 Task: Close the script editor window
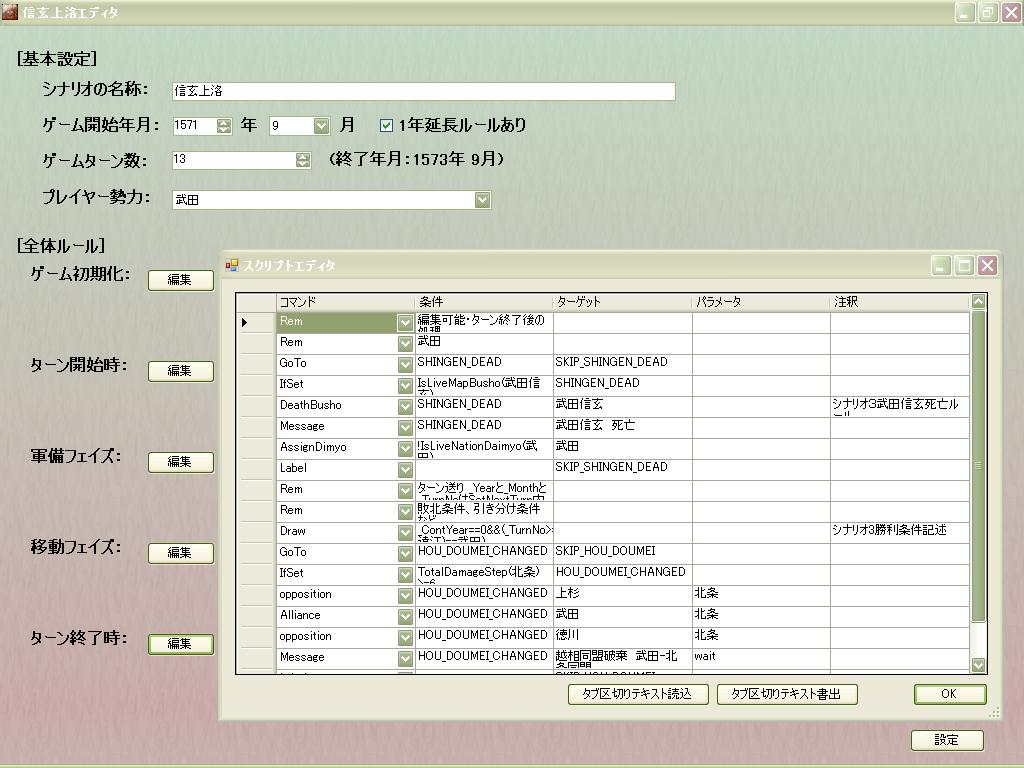[x=987, y=265]
